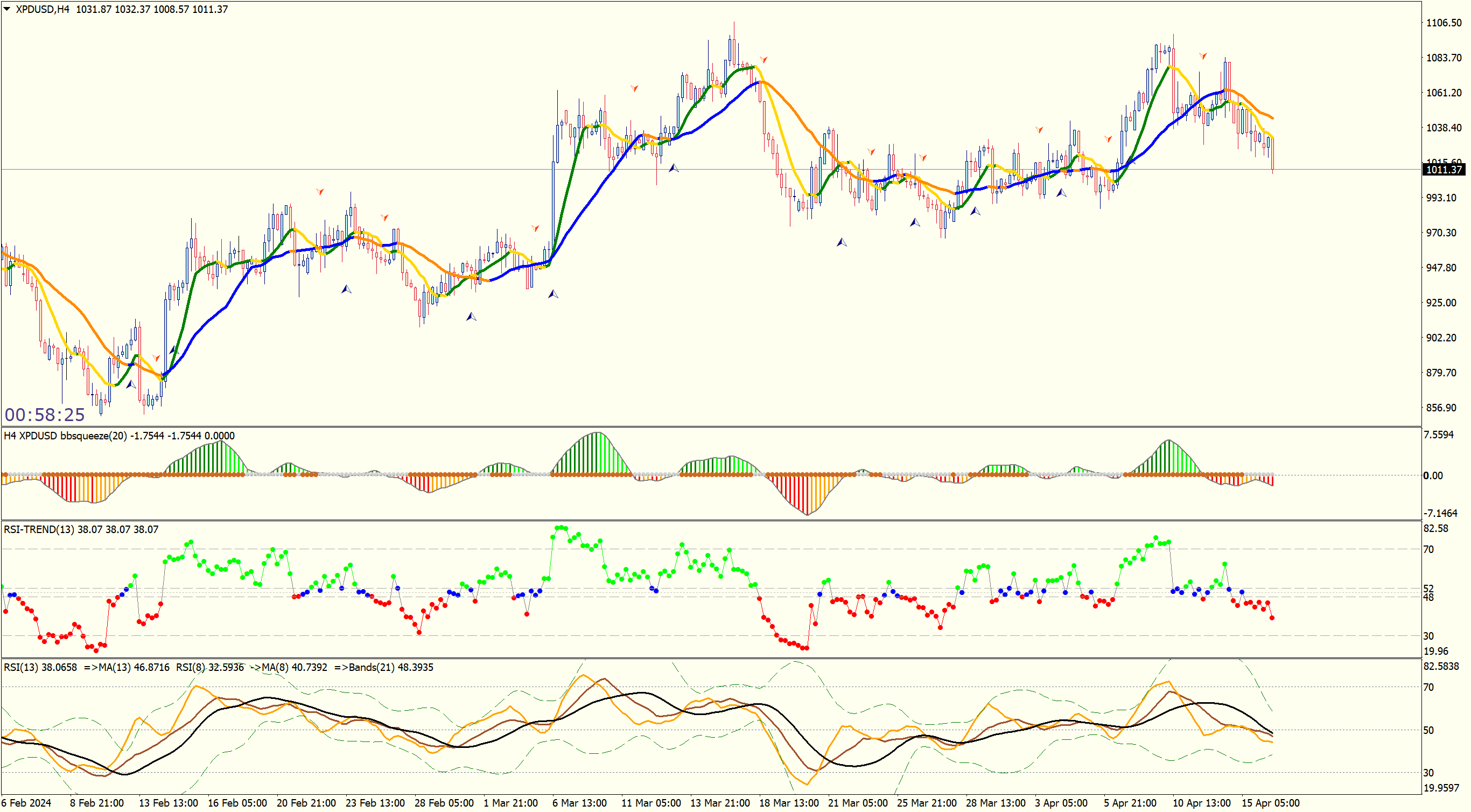Image resolution: width=1471 pixels, height=812 pixels.
Task: Click the 1106.50 label on the price scale
Action: 1444,23
